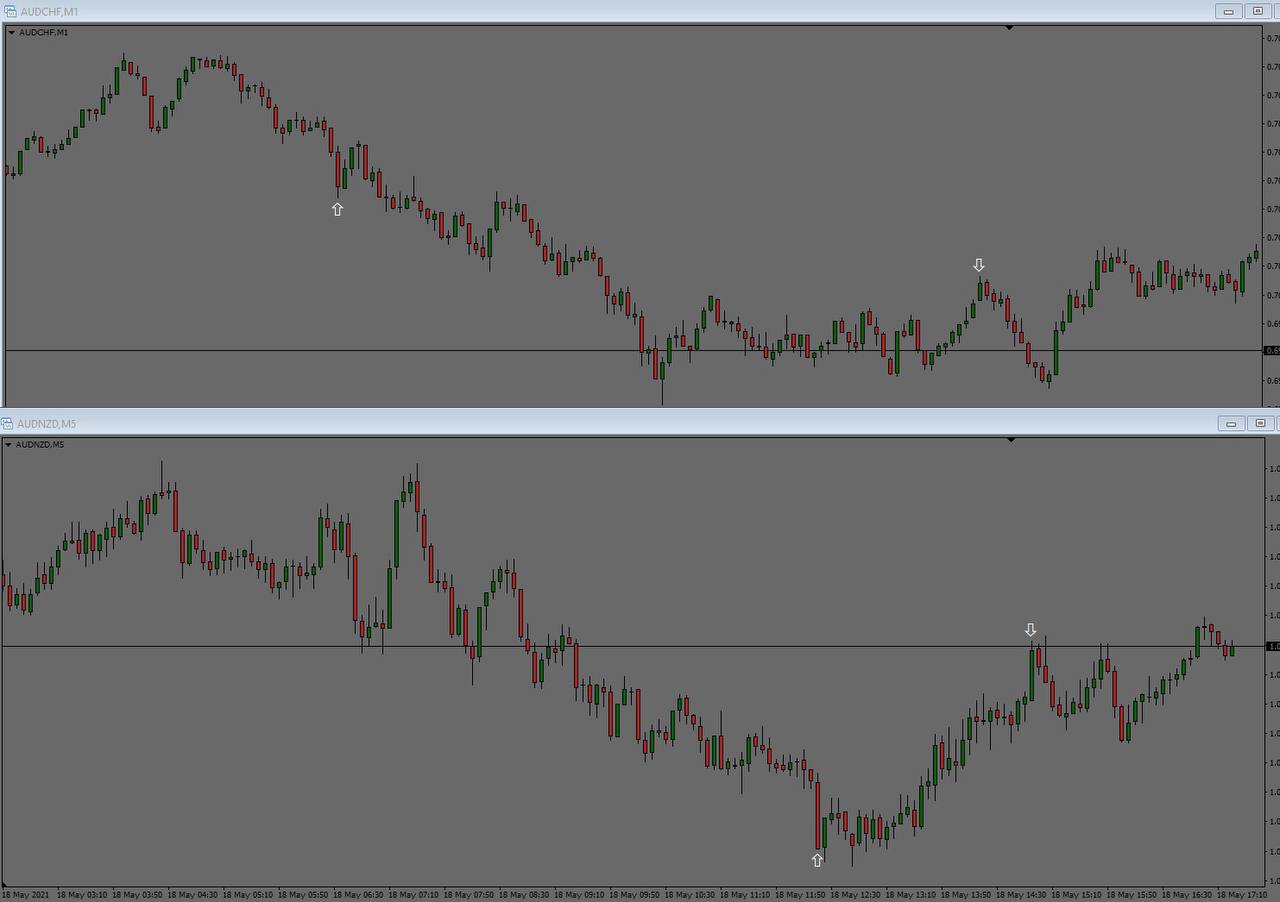The height and width of the screenshot is (902, 1280).
Task: Open the AUDNZD,M5 chart label dropdown triangle
Action: coord(9,444)
